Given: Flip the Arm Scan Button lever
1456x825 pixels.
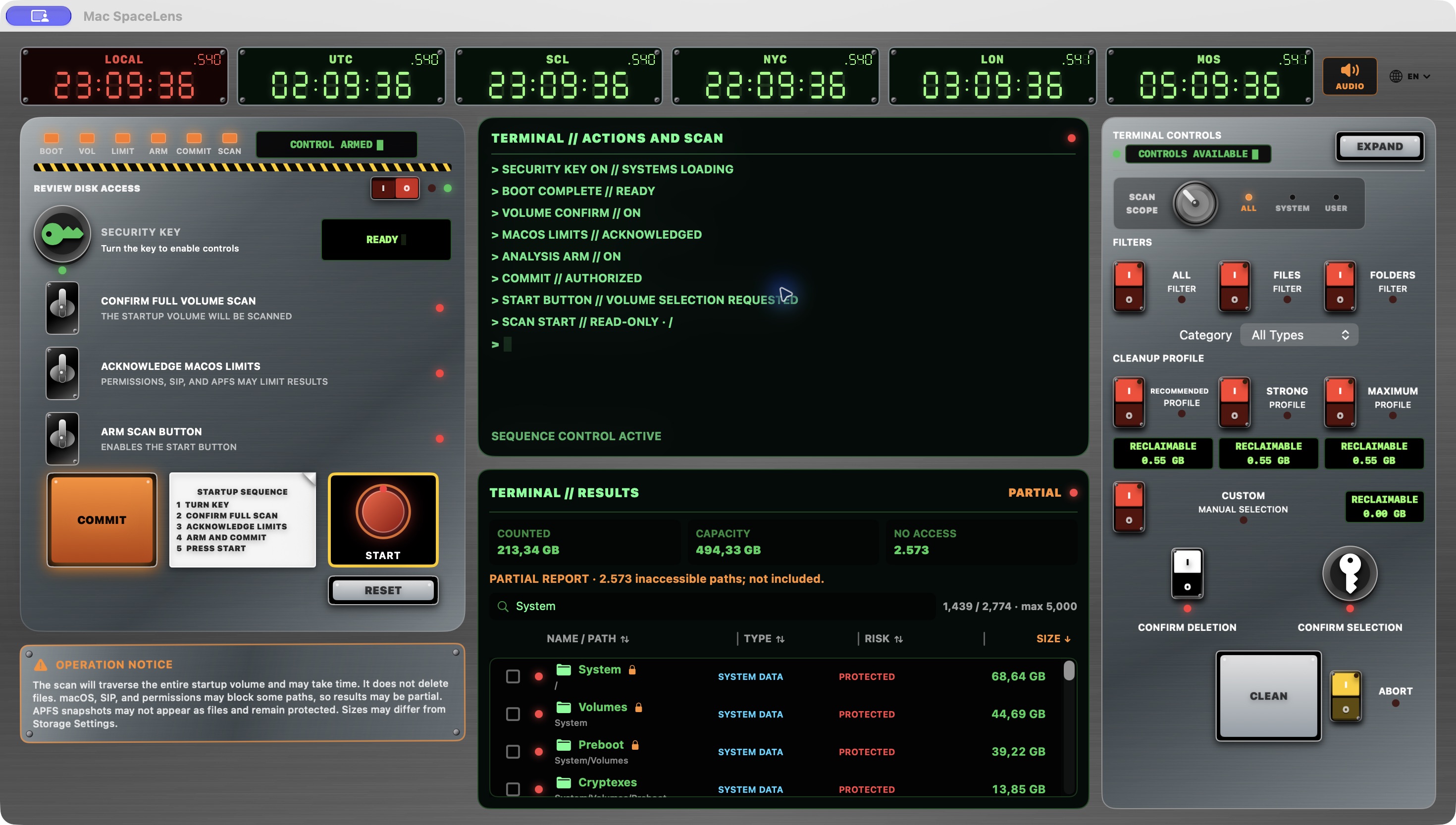Looking at the screenshot, I should (x=62, y=439).
